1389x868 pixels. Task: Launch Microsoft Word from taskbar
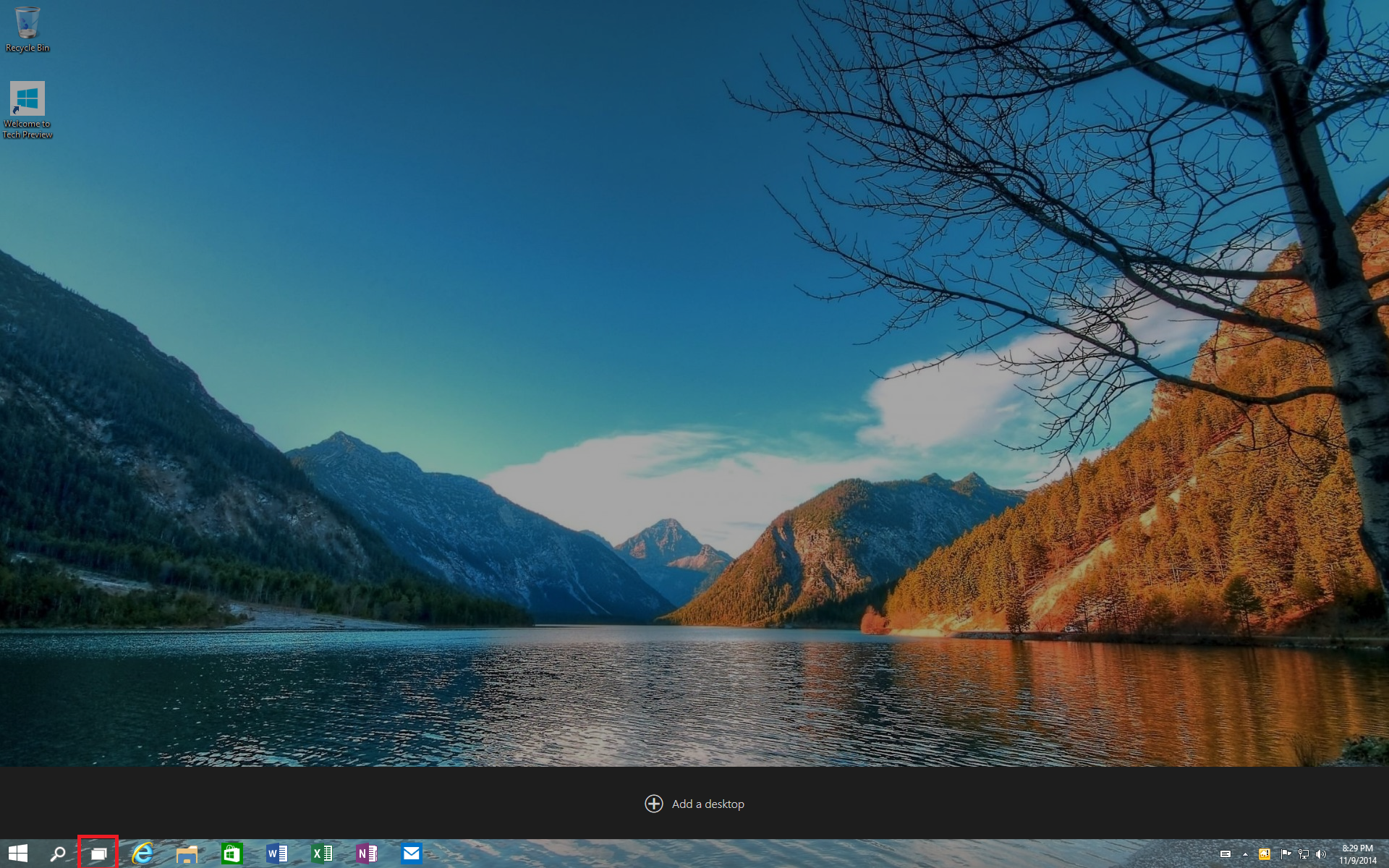277,854
